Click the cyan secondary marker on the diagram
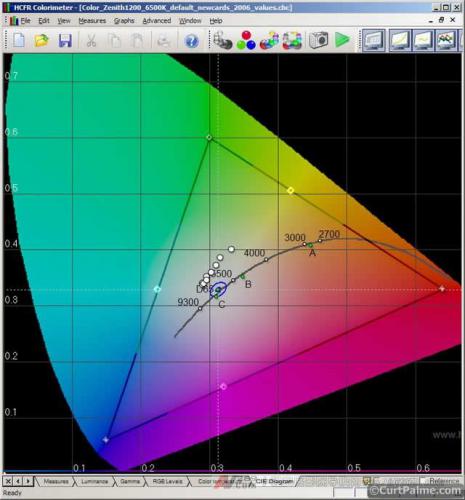The width and height of the screenshot is (465, 500). click(x=157, y=289)
